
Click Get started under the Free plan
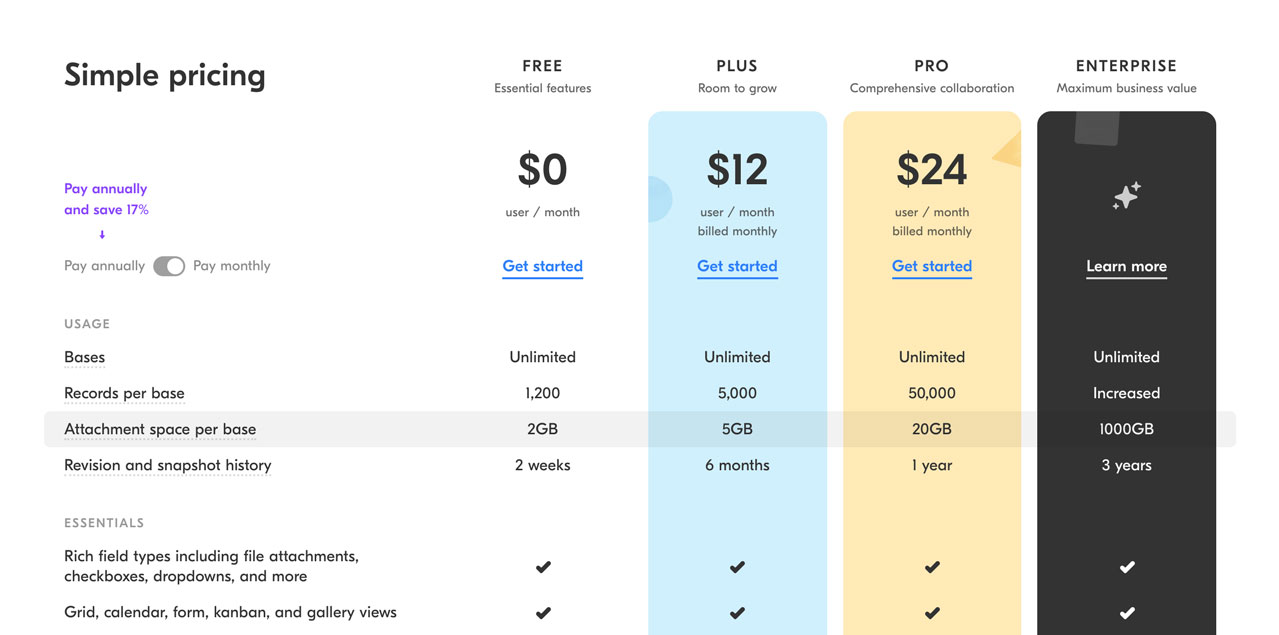[543, 266]
